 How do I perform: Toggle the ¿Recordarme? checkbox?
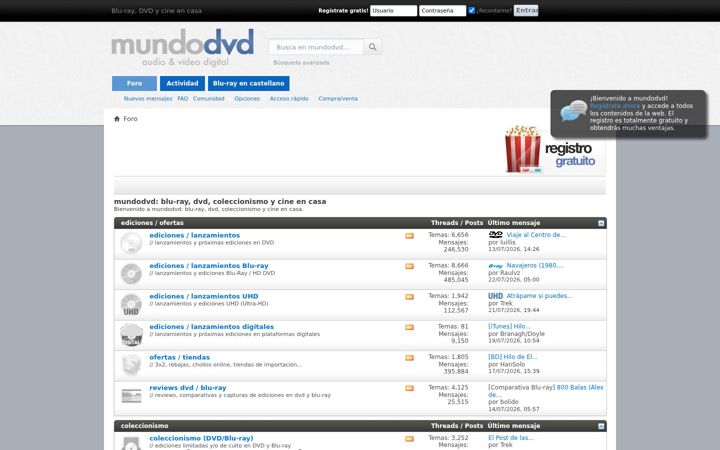(x=472, y=10)
